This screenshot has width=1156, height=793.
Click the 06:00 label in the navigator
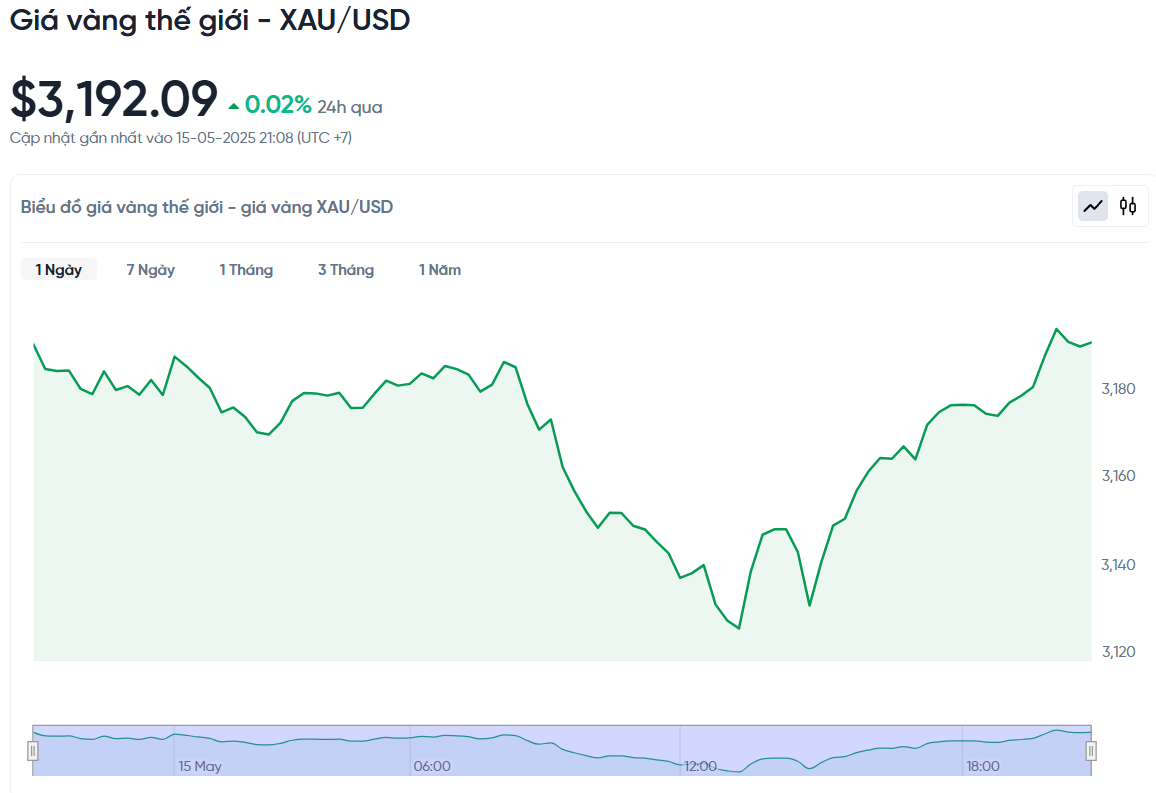tap(432, 766)
